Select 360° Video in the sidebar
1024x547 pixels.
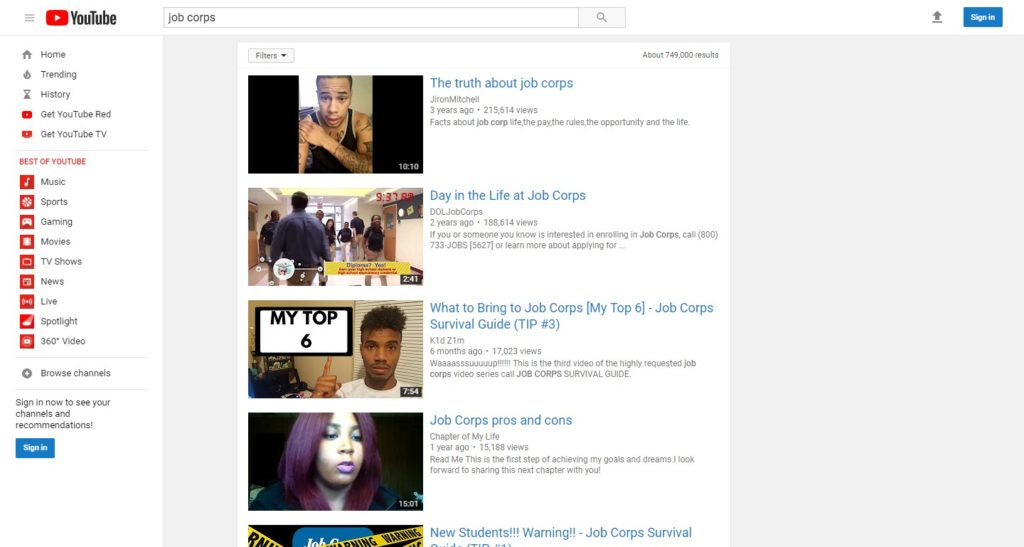tap(63, 341)
